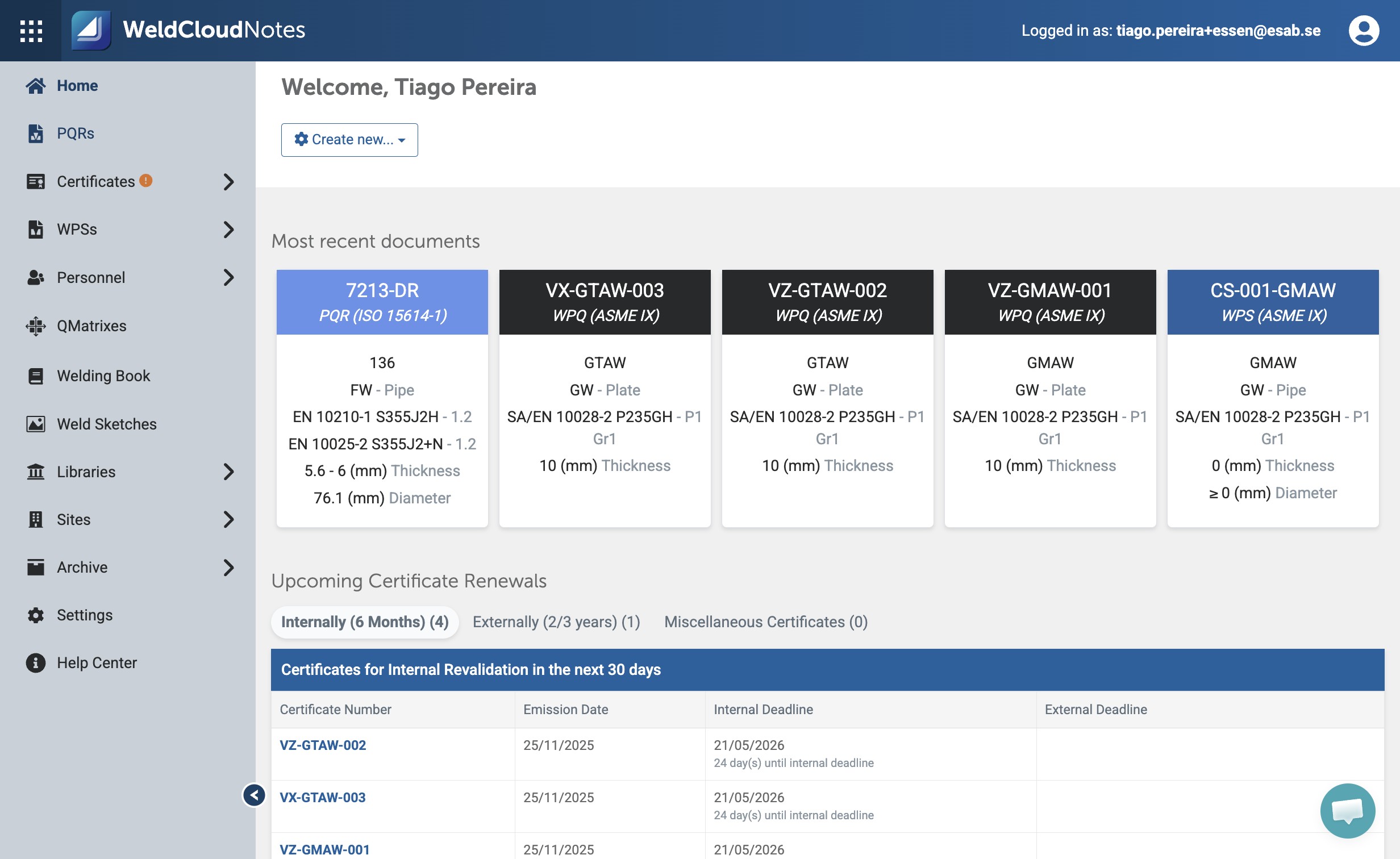Viewport: 1400px width, 859px height.
Task: Open certificate link VX-GTAW-003 in table
Action: (x=323, y=798)
